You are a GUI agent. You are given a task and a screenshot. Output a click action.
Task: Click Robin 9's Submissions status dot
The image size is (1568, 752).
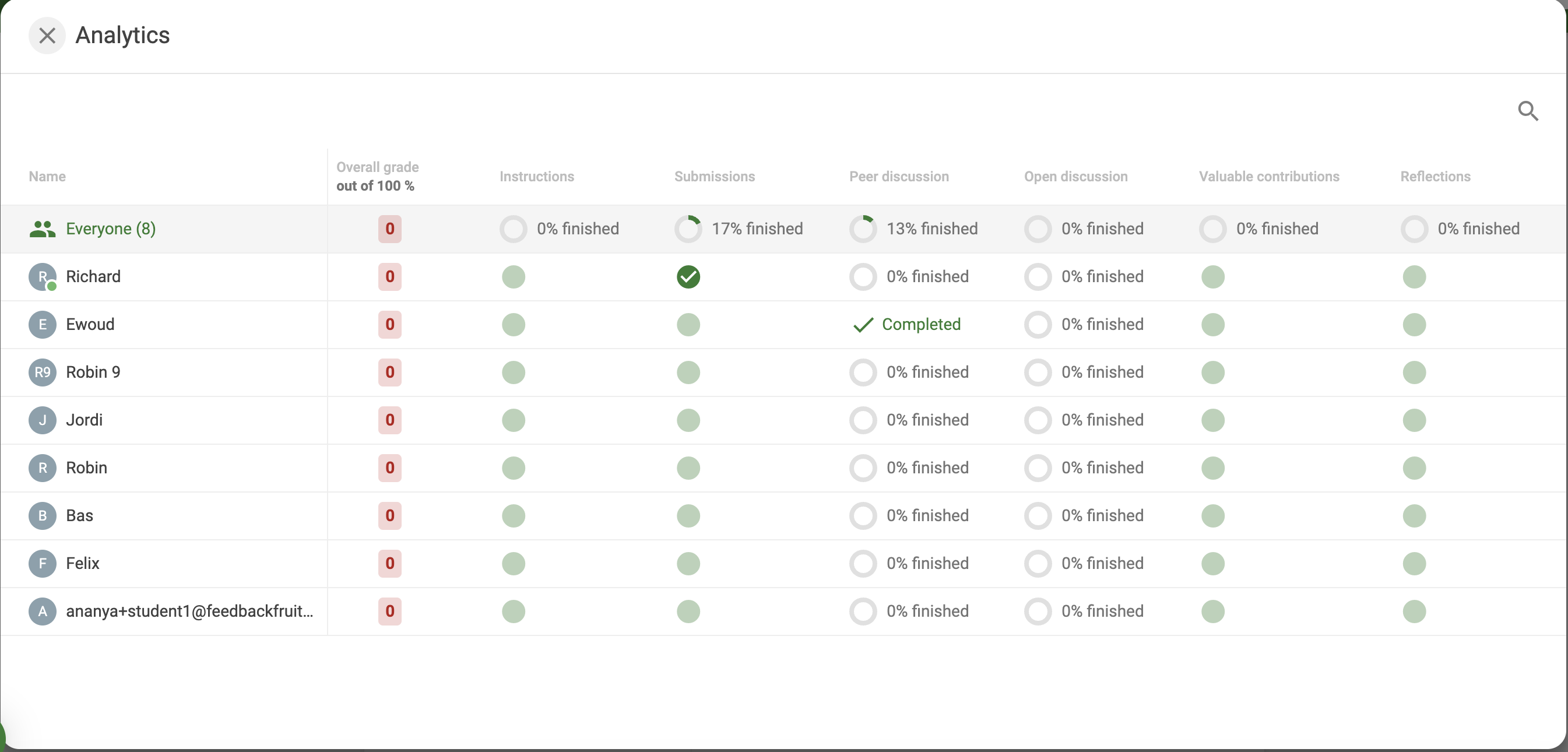pyautogui.click(x=688, y=372)
